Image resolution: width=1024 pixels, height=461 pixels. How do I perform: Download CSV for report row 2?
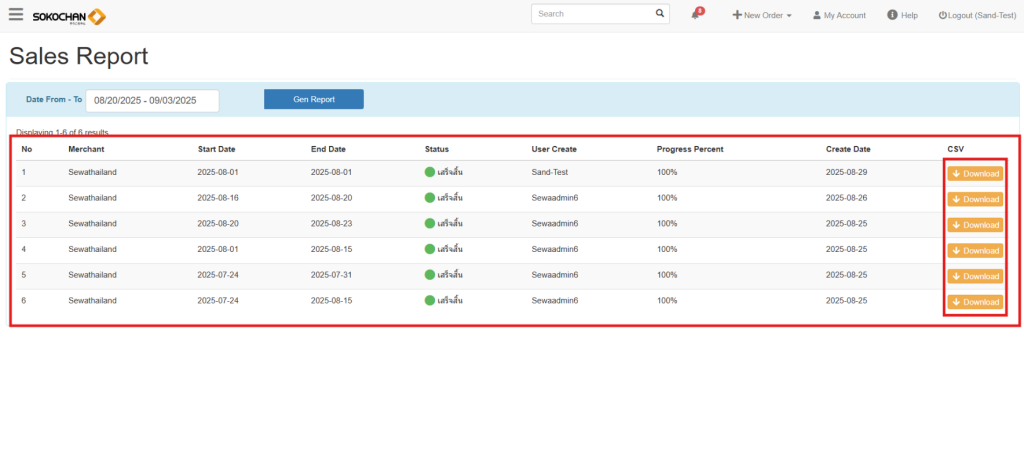pos(975,199)
